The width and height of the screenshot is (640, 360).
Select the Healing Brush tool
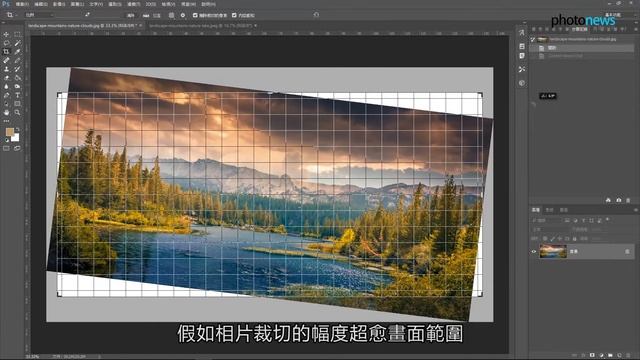click(6, 60)
